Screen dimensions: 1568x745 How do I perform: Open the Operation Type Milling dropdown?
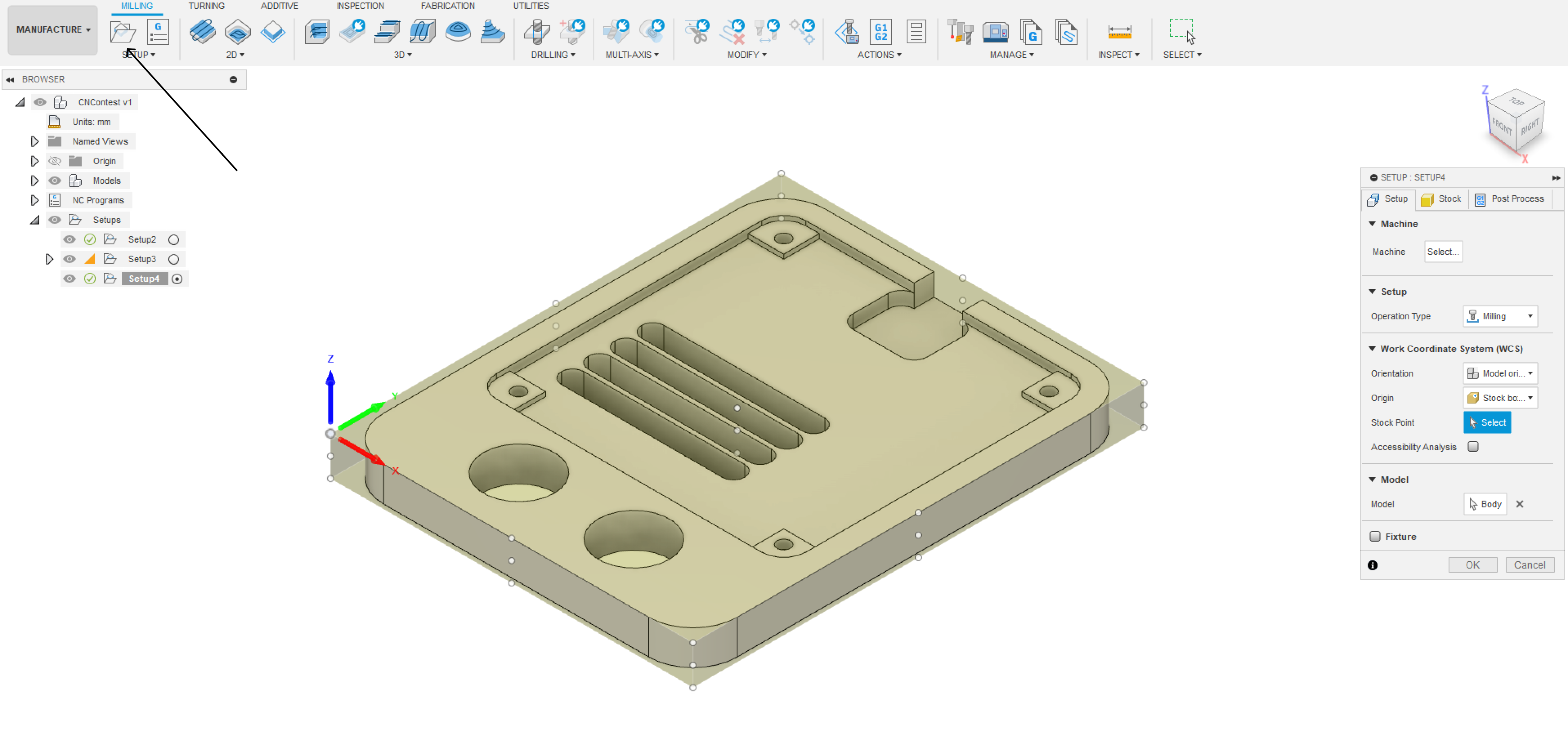1501,316
